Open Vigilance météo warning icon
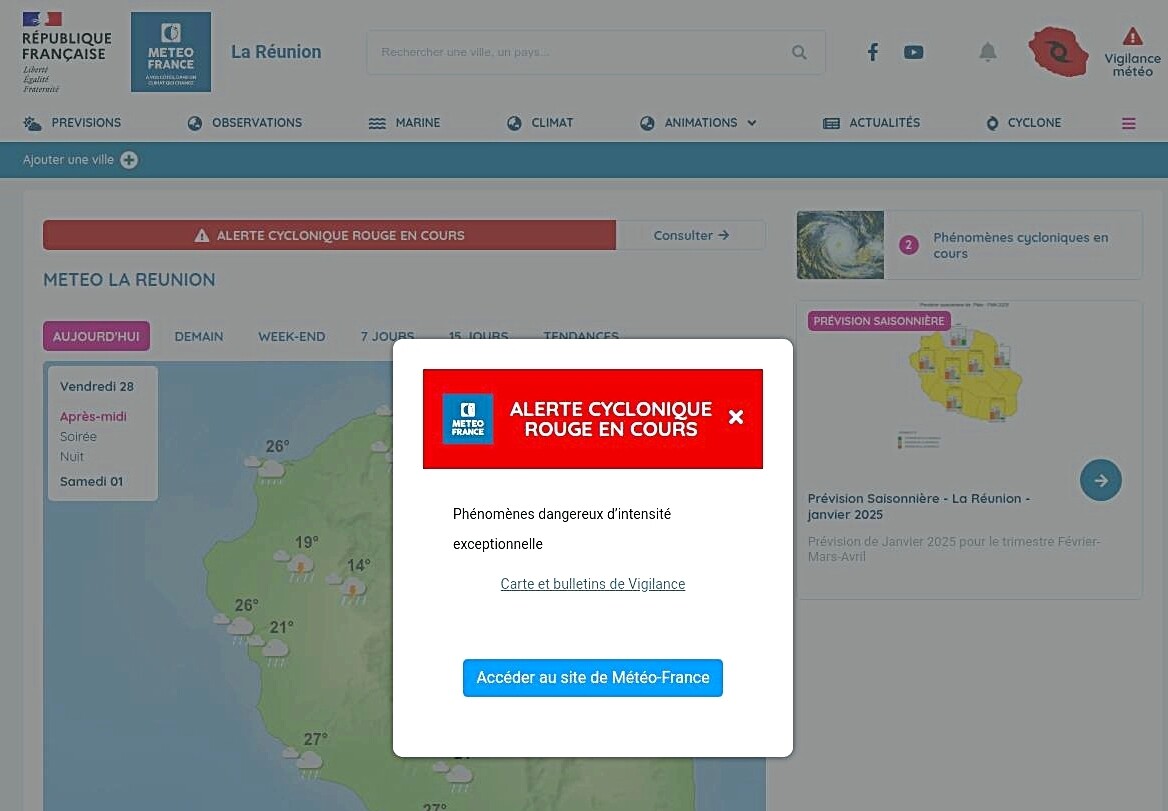 (1132, 36)
